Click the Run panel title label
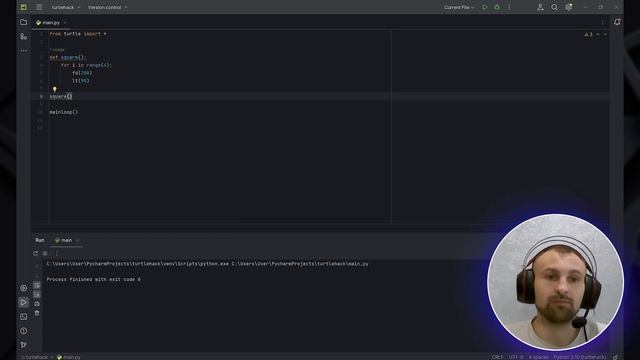Viewport: 640px width, 360px height. click(40, 240)
